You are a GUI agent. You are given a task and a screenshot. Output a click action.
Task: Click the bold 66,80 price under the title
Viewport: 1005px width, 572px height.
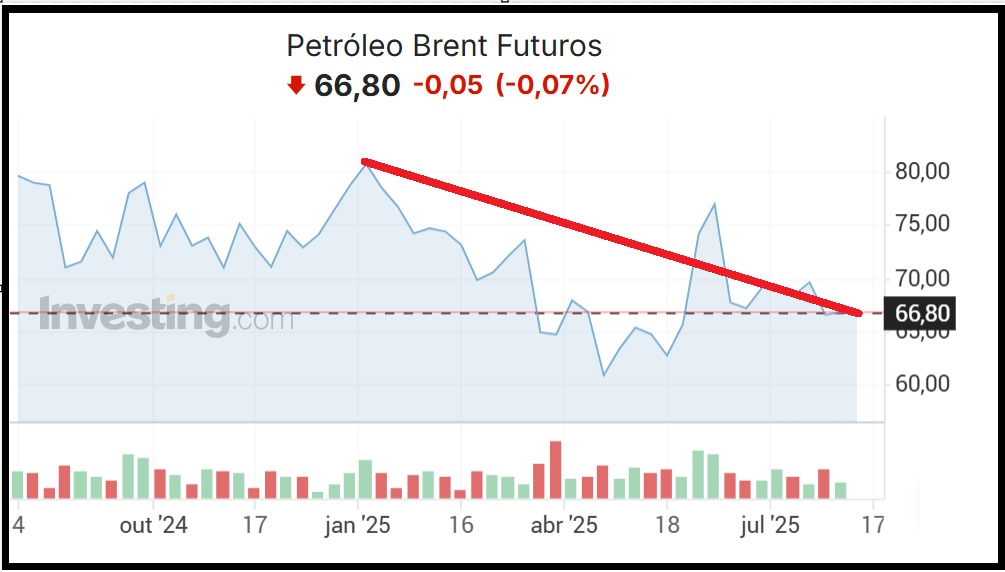(357, 86)
